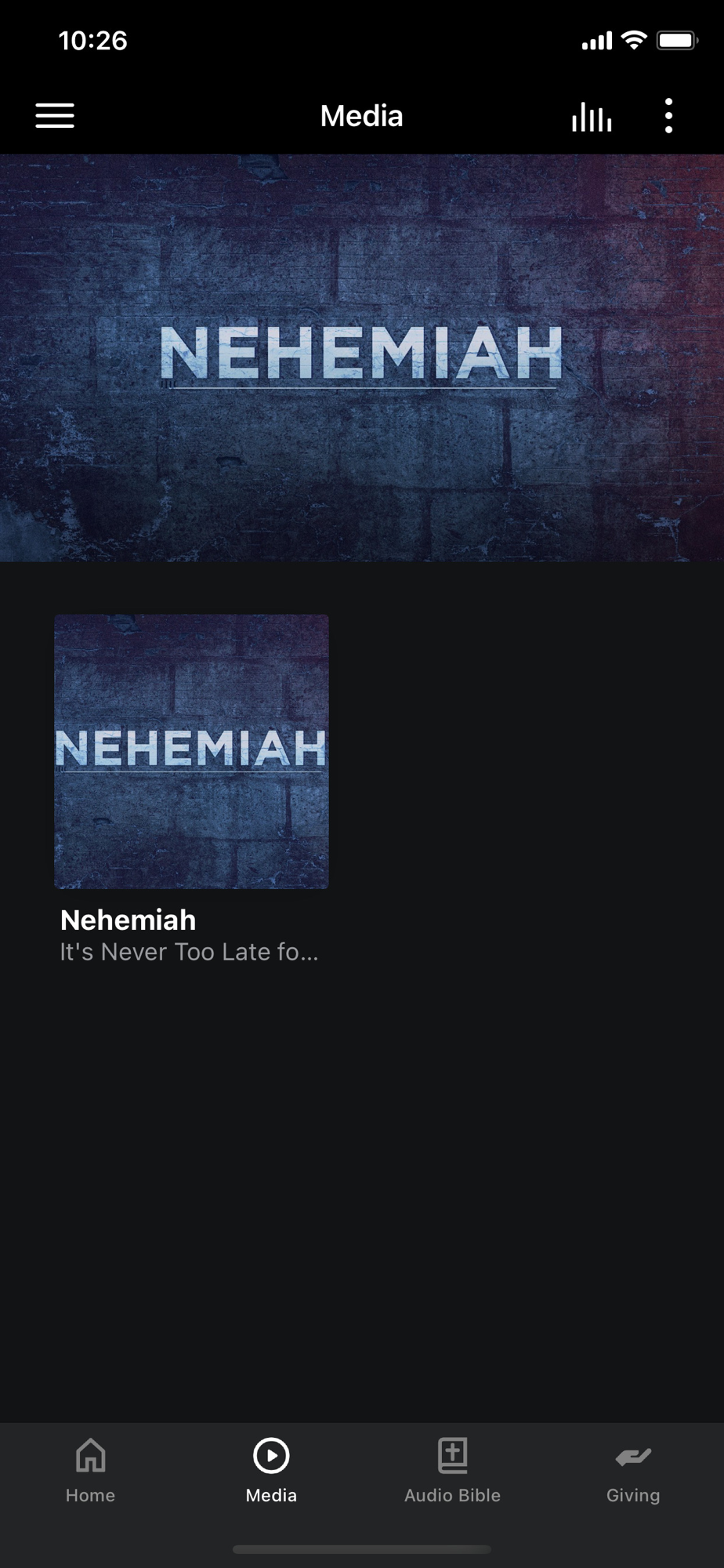Open the large Nehemiah banner image
724x1568 pixels.
point(362,358)
